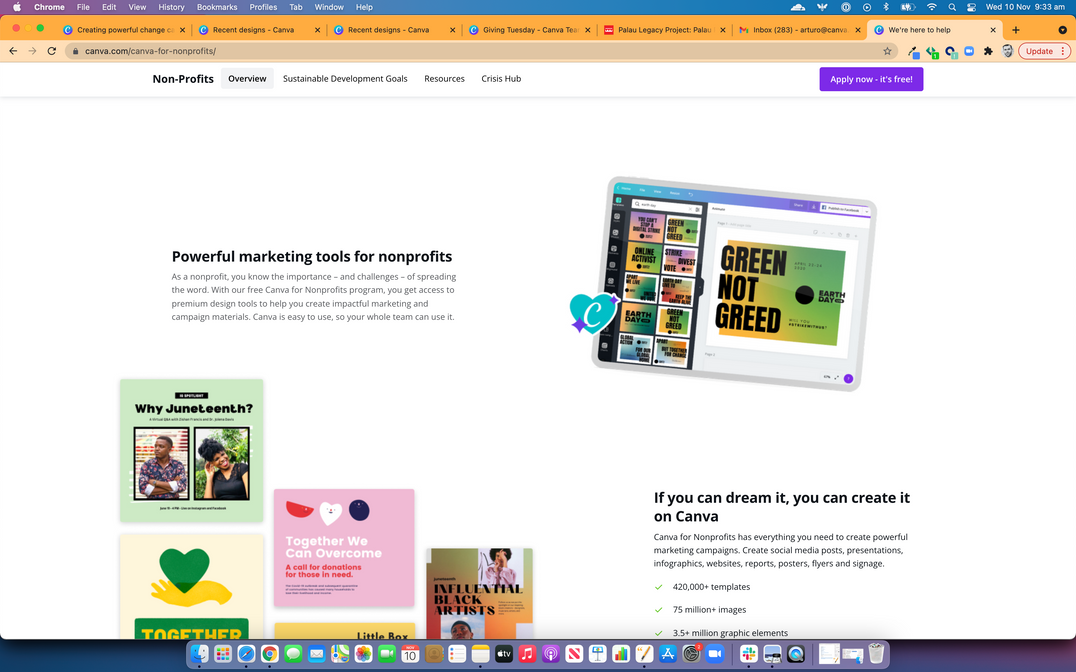This screenshot has height=672, width=1076.
Task: Bookmark this page with the star icon
Action: (887, 51)
